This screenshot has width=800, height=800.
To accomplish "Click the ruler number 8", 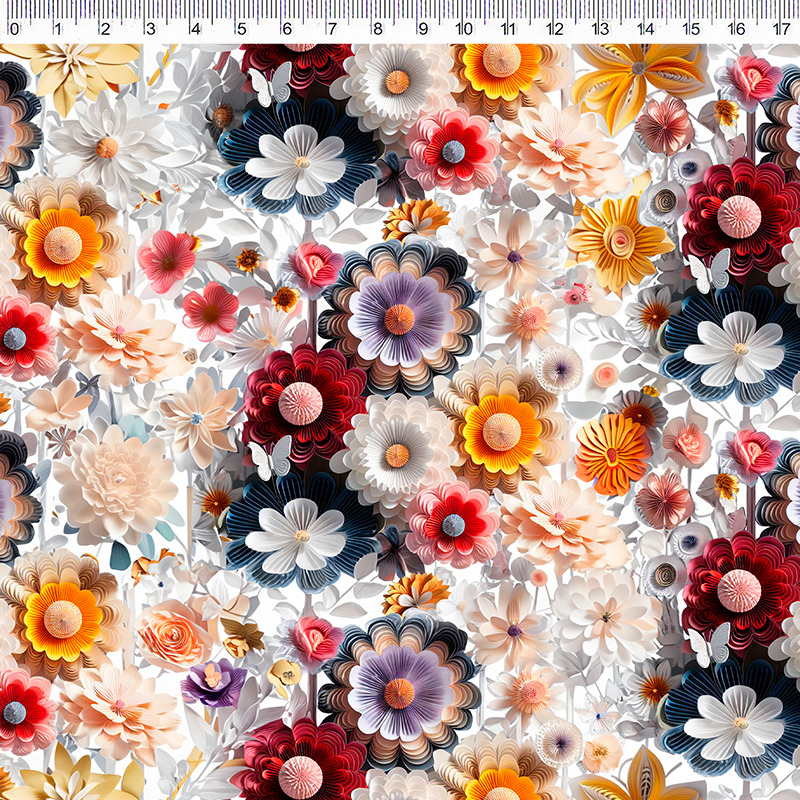I will point(378,29).
